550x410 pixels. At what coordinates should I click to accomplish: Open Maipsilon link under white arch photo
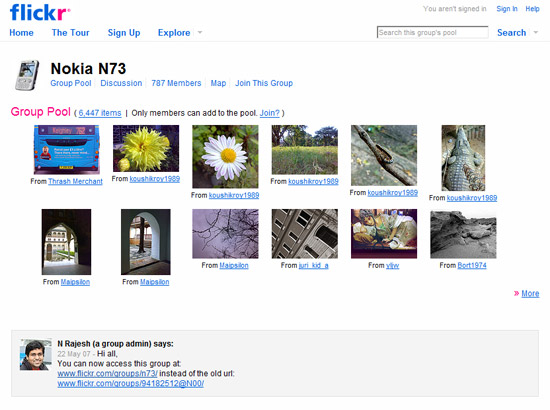[154, 282]
